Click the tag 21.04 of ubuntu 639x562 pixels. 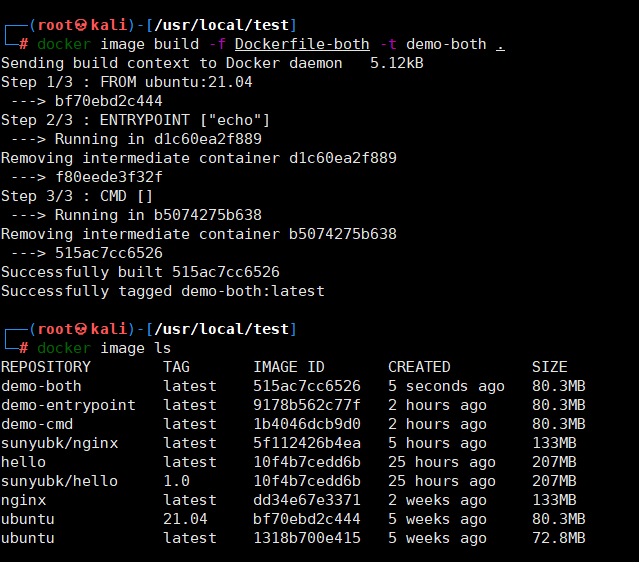click(185, 519)
